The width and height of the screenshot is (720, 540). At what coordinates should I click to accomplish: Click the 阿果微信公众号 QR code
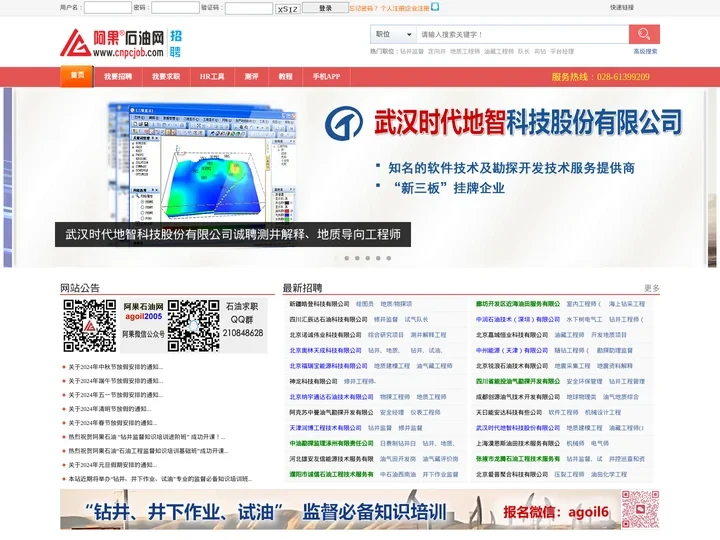[x=90, y=326]
